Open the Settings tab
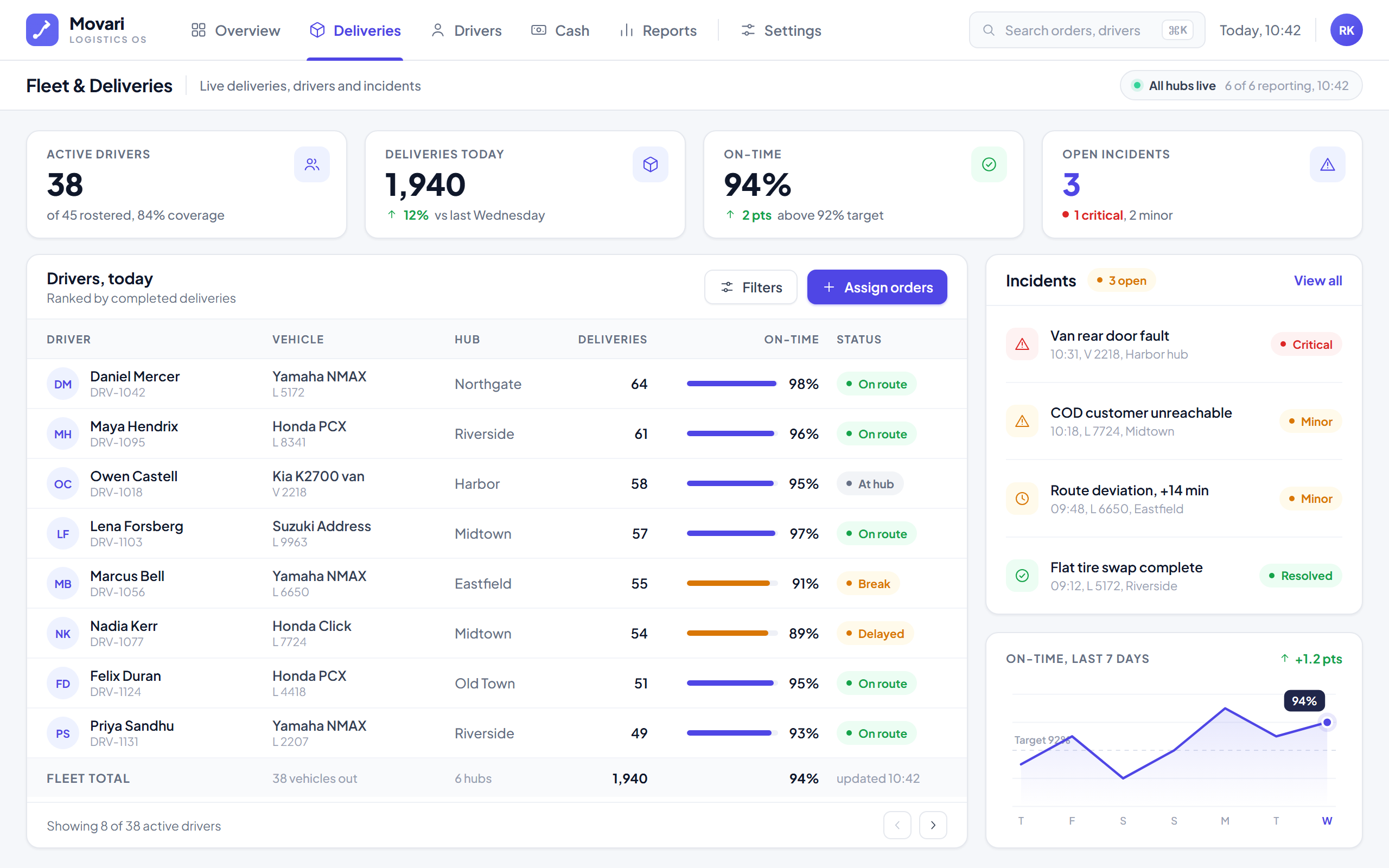 tap(781, 30)
